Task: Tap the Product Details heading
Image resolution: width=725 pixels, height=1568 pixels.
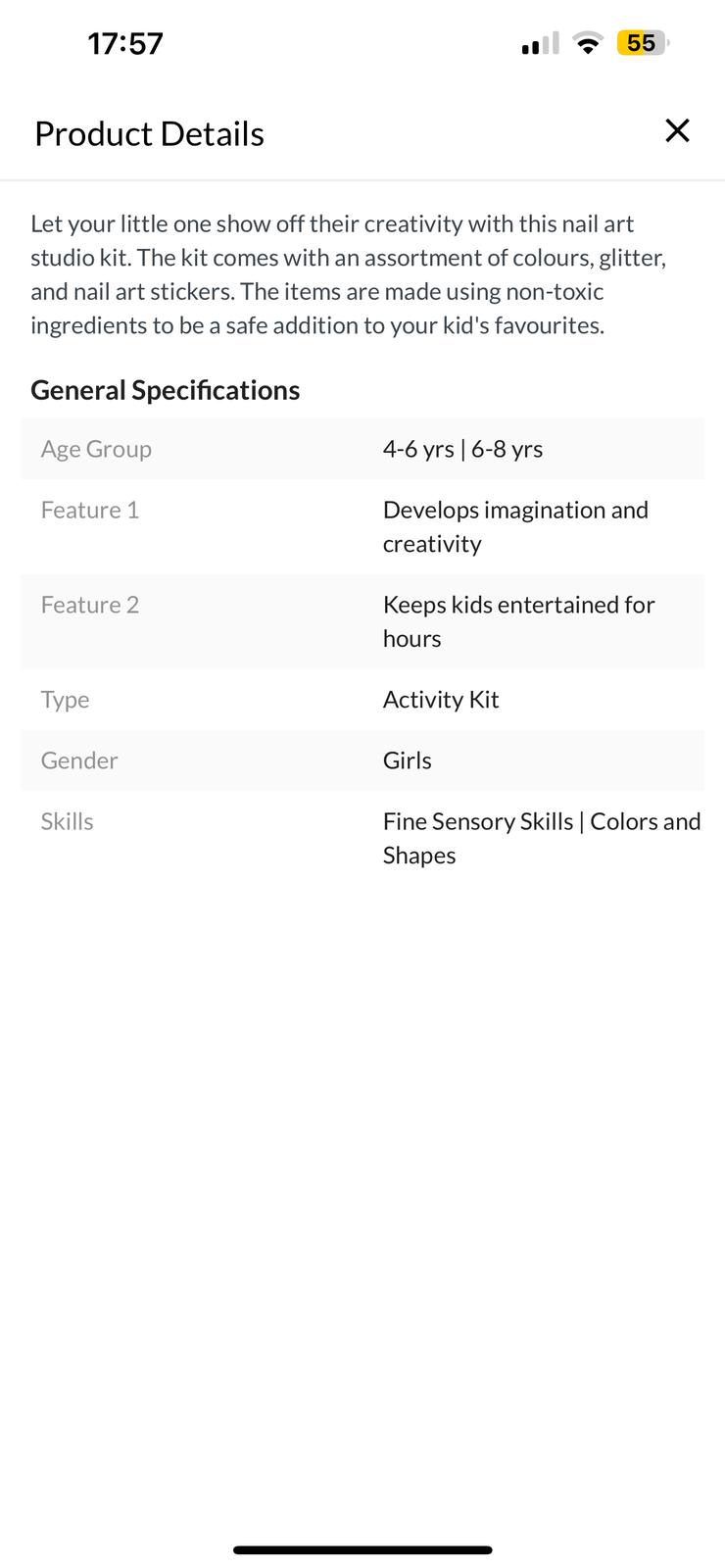Action: coord(149,134)
